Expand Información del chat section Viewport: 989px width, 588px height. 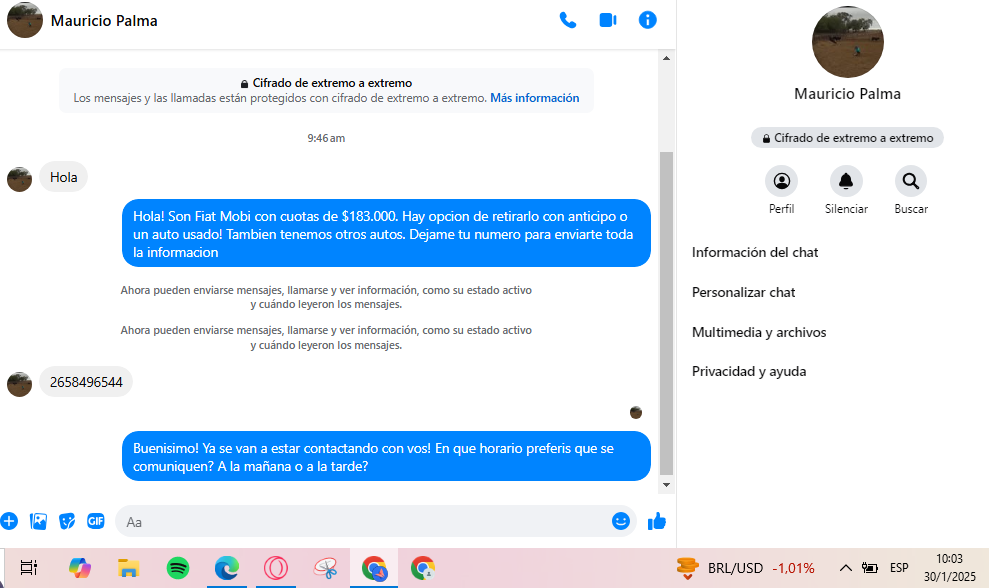(755, 253)
